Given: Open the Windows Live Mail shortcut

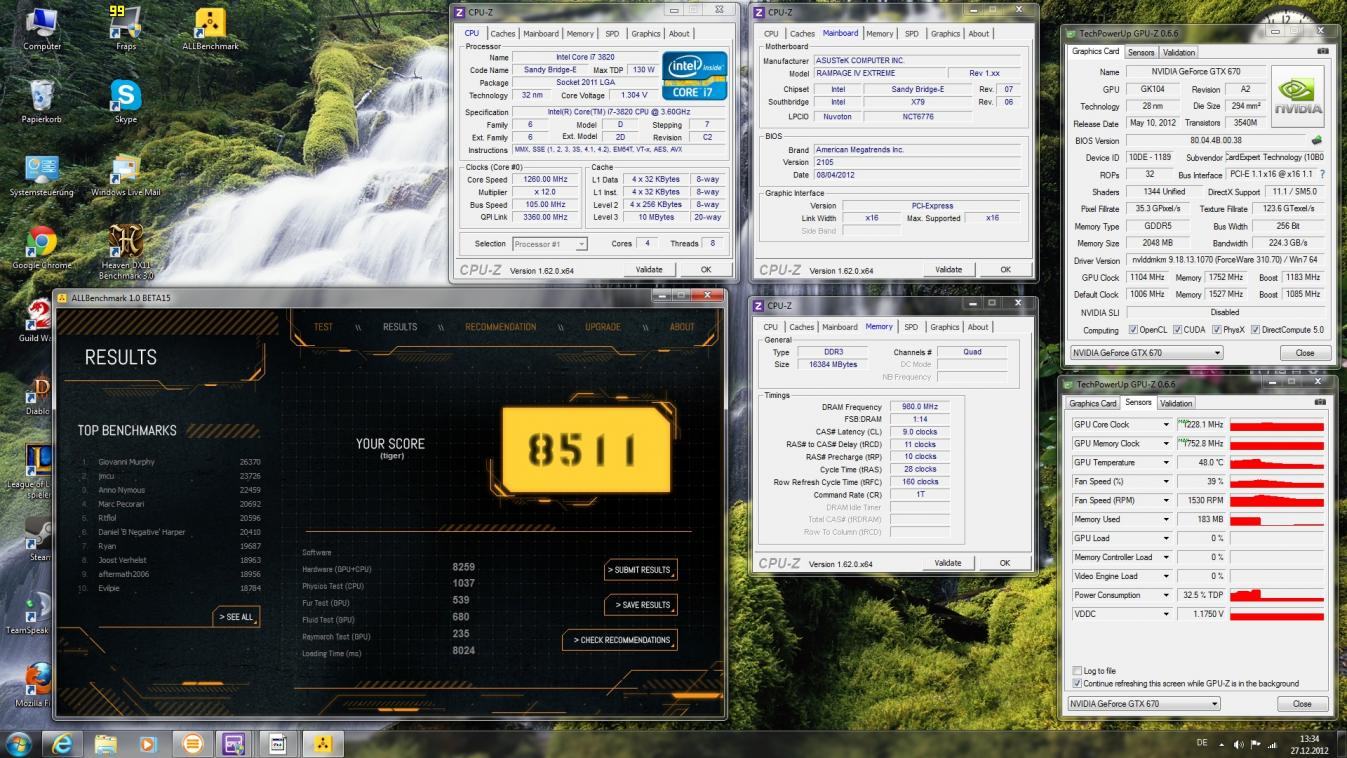Looking at the screenshot, I should 125,175.
